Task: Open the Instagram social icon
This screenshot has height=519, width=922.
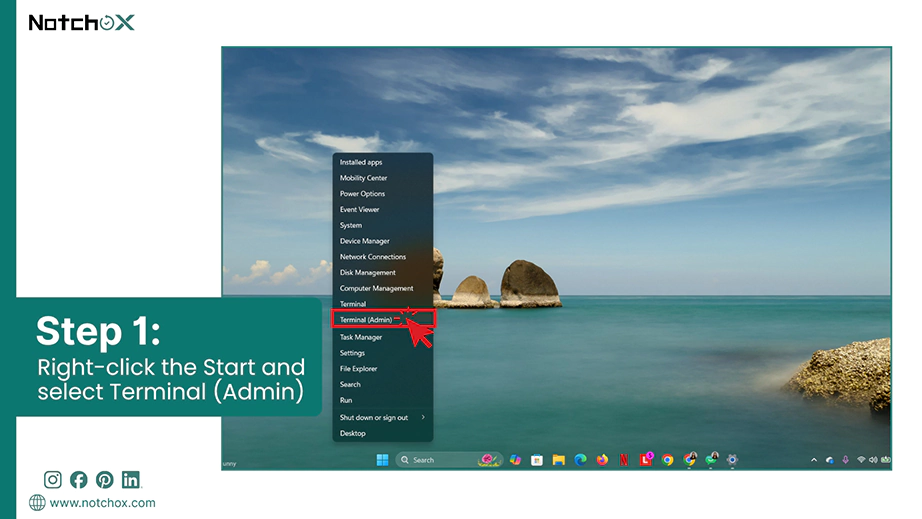Action: (53, 480)
